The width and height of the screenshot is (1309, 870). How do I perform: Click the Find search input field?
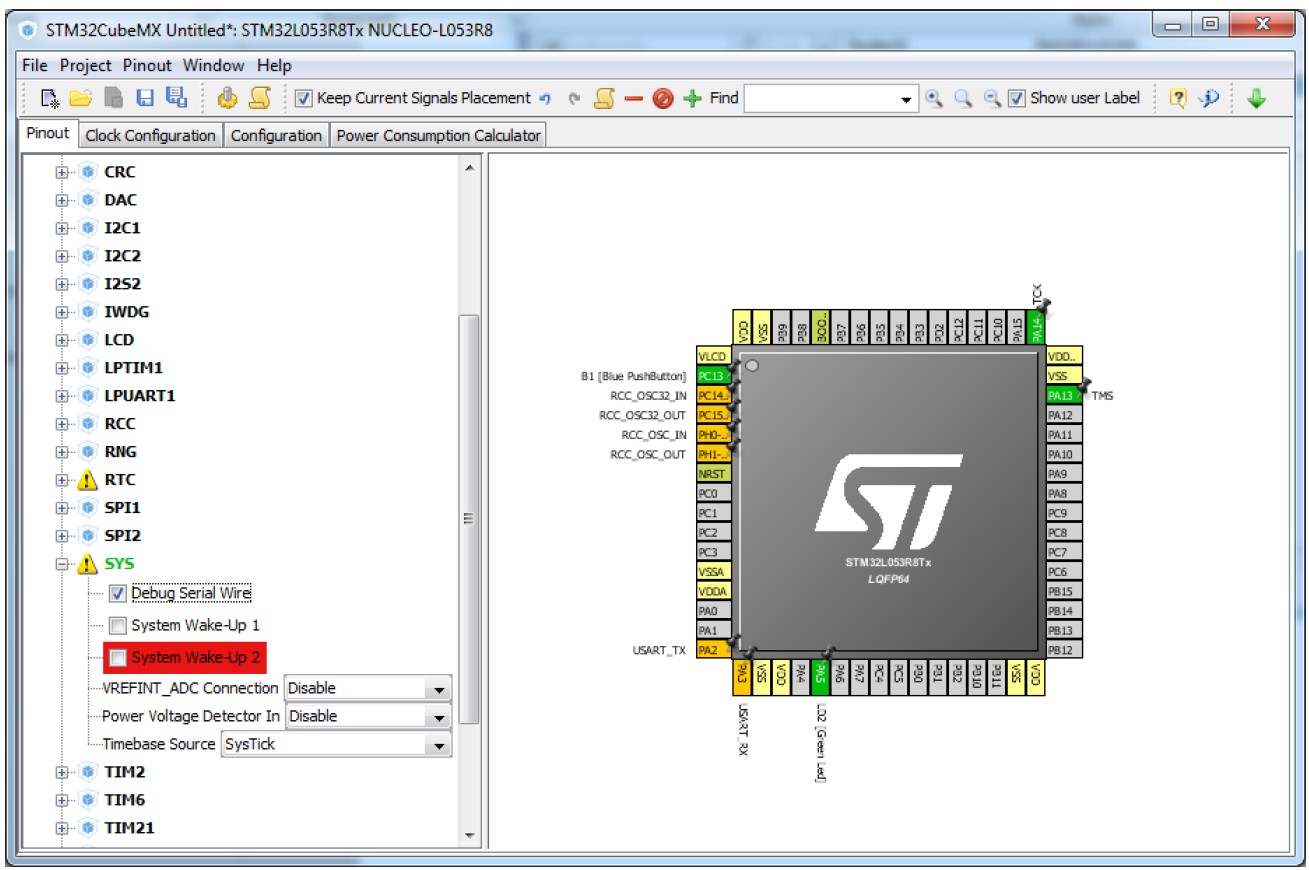coord(820,99)
